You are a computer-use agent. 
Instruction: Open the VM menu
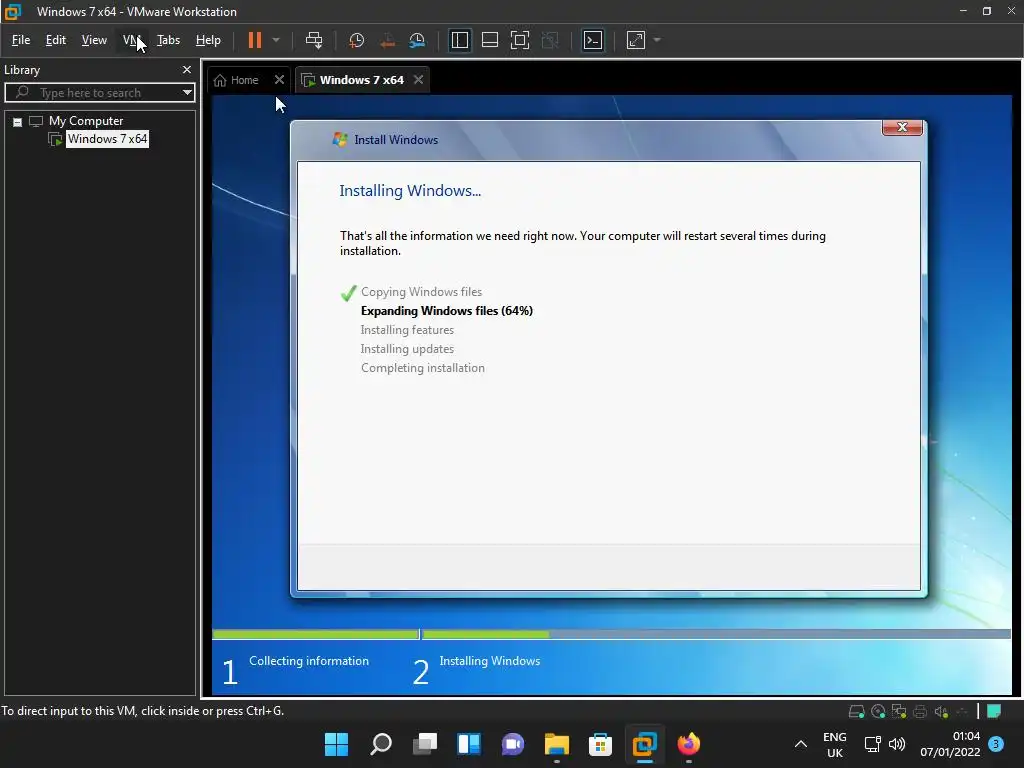(x=131, y=40)
